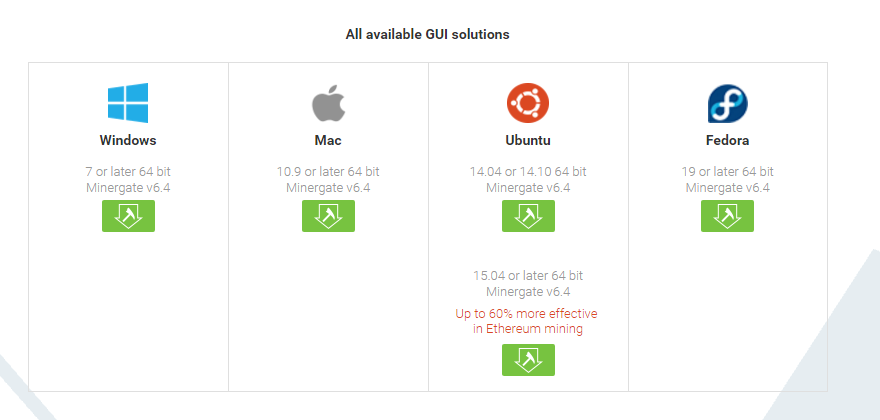The image size is (880, 420).
Task: Download Minergate for Fedora
Action: tap(728, 216)
